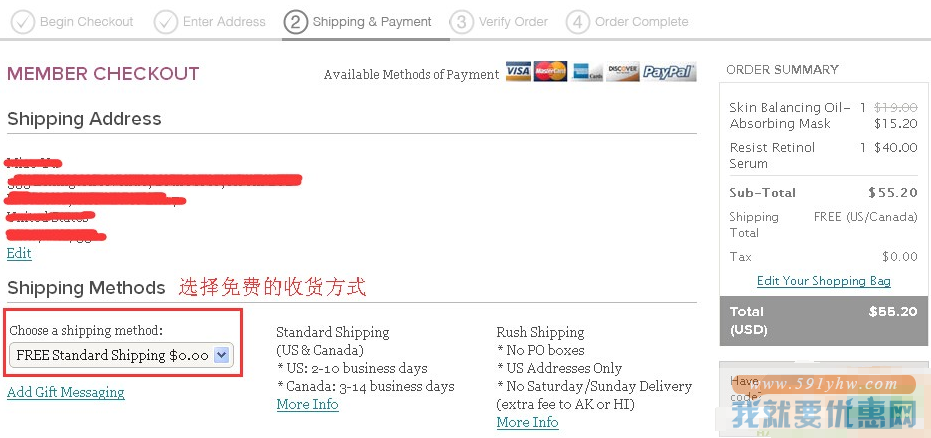
Task: Select FREE Standard Shipping combo box
Action: click(x=121, y=355)
